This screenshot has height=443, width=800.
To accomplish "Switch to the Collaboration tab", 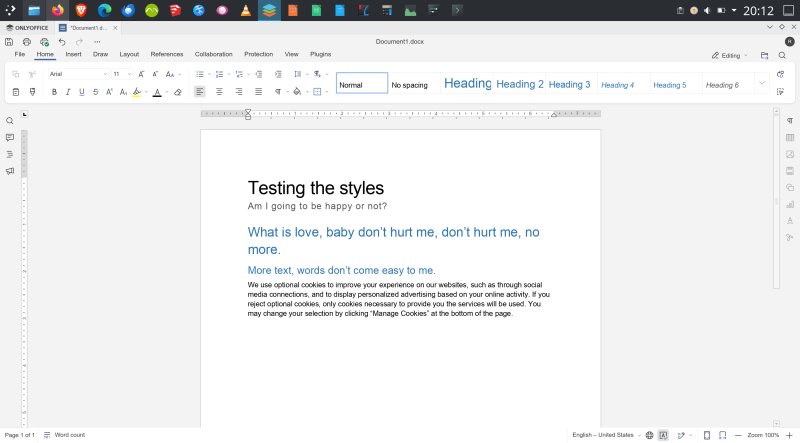I will coord(213,54).
